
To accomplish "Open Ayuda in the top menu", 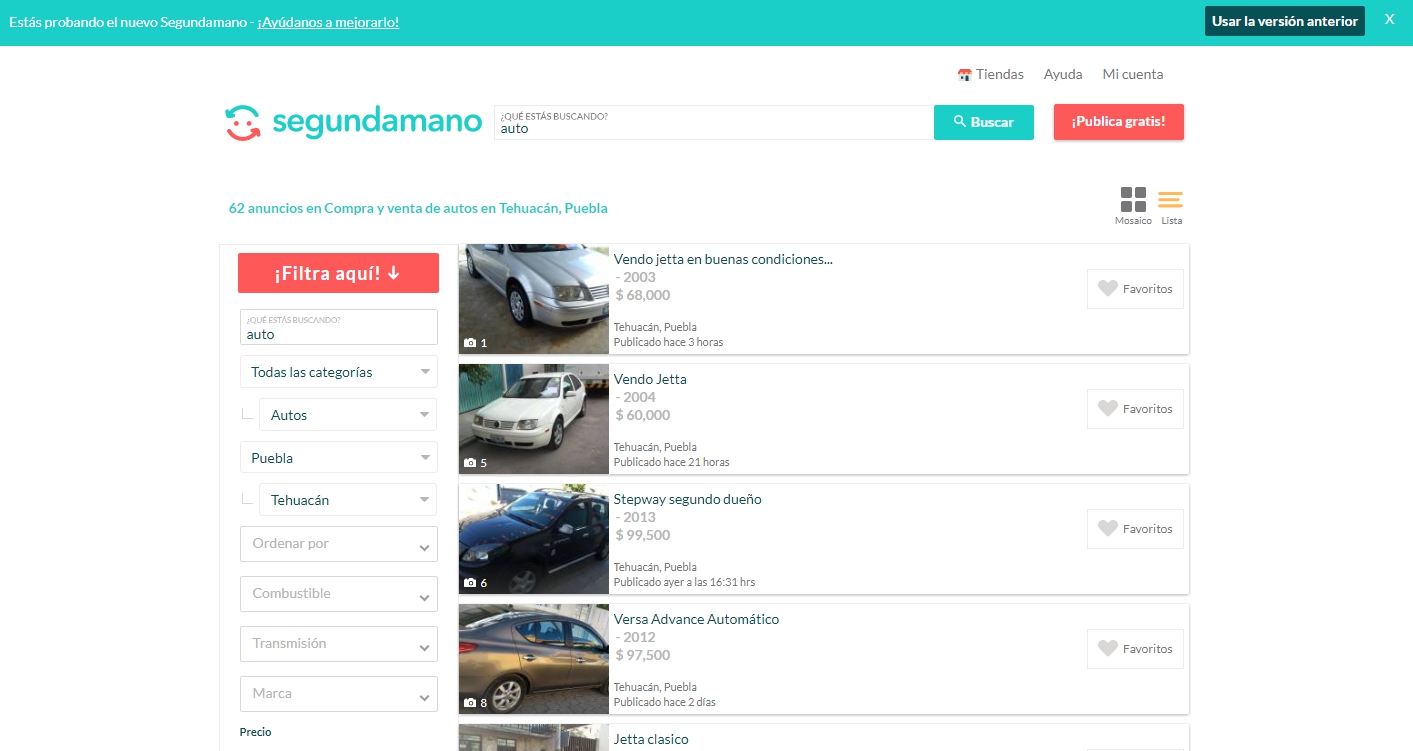I will pos(1063,74).
